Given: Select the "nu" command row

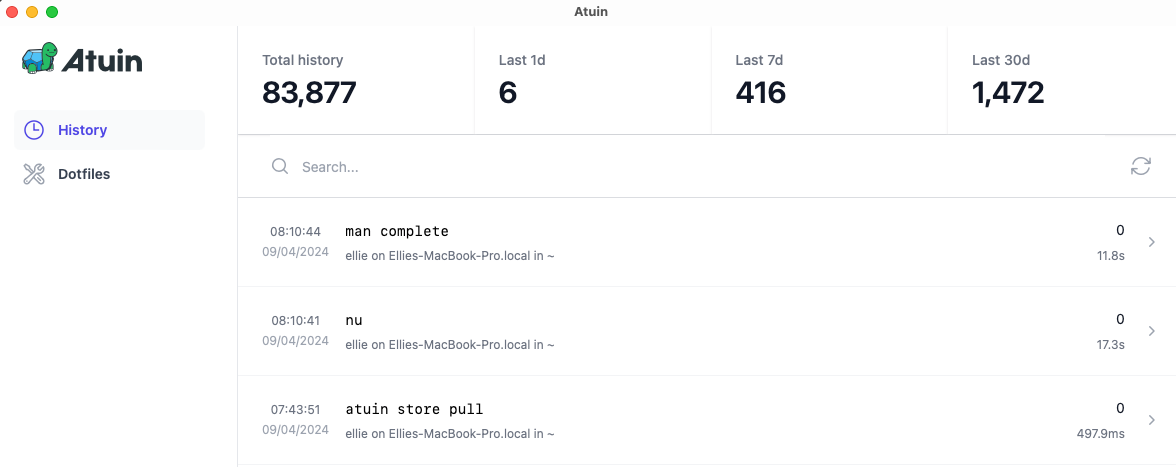Looking at the screenshot, I should (706, 331).
